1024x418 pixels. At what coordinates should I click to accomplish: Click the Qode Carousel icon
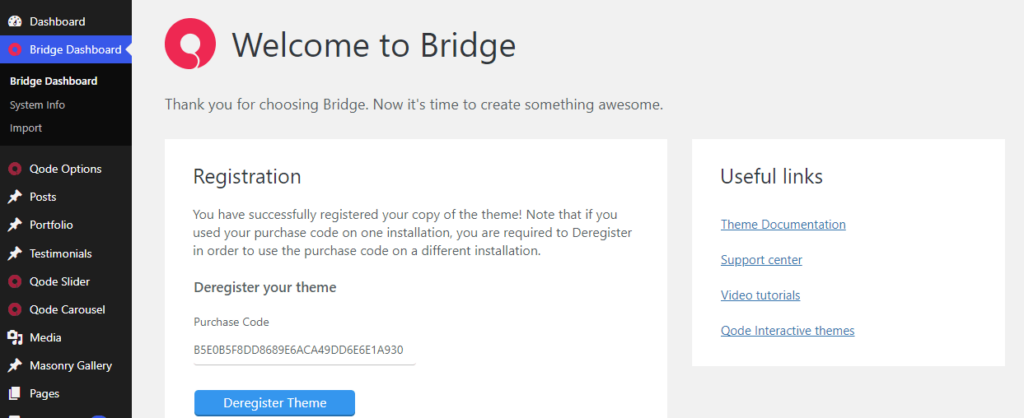14,310
